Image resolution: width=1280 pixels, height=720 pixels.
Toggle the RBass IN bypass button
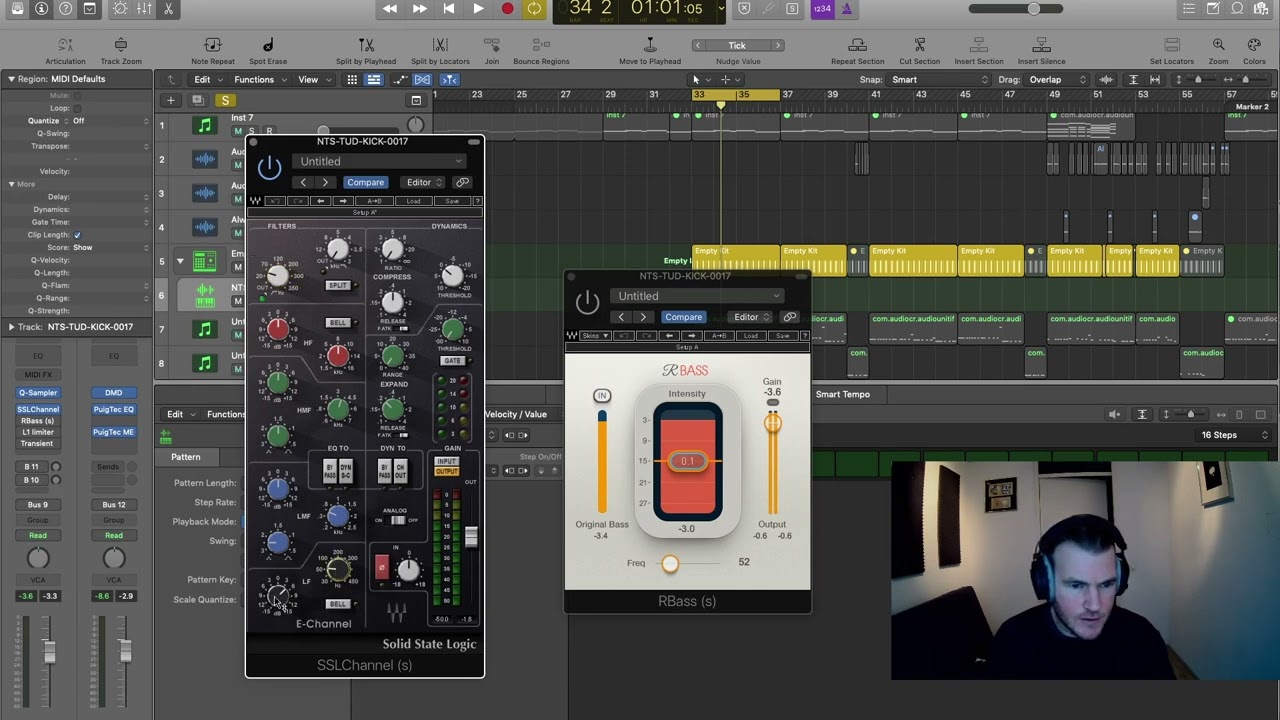pyautogui.click(x=602, y=396)
